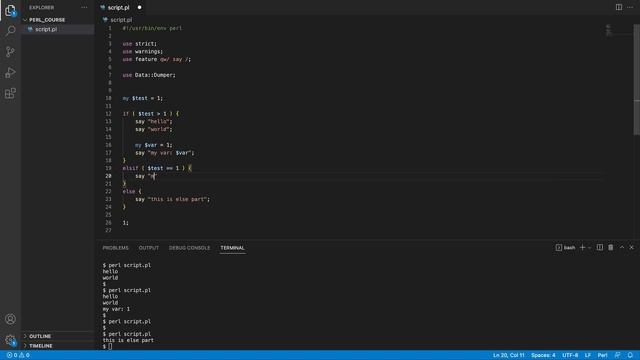The height and width of the screenshot is (360, 640).
Task: Change end of line sequence LF
Action: point(588,355)
